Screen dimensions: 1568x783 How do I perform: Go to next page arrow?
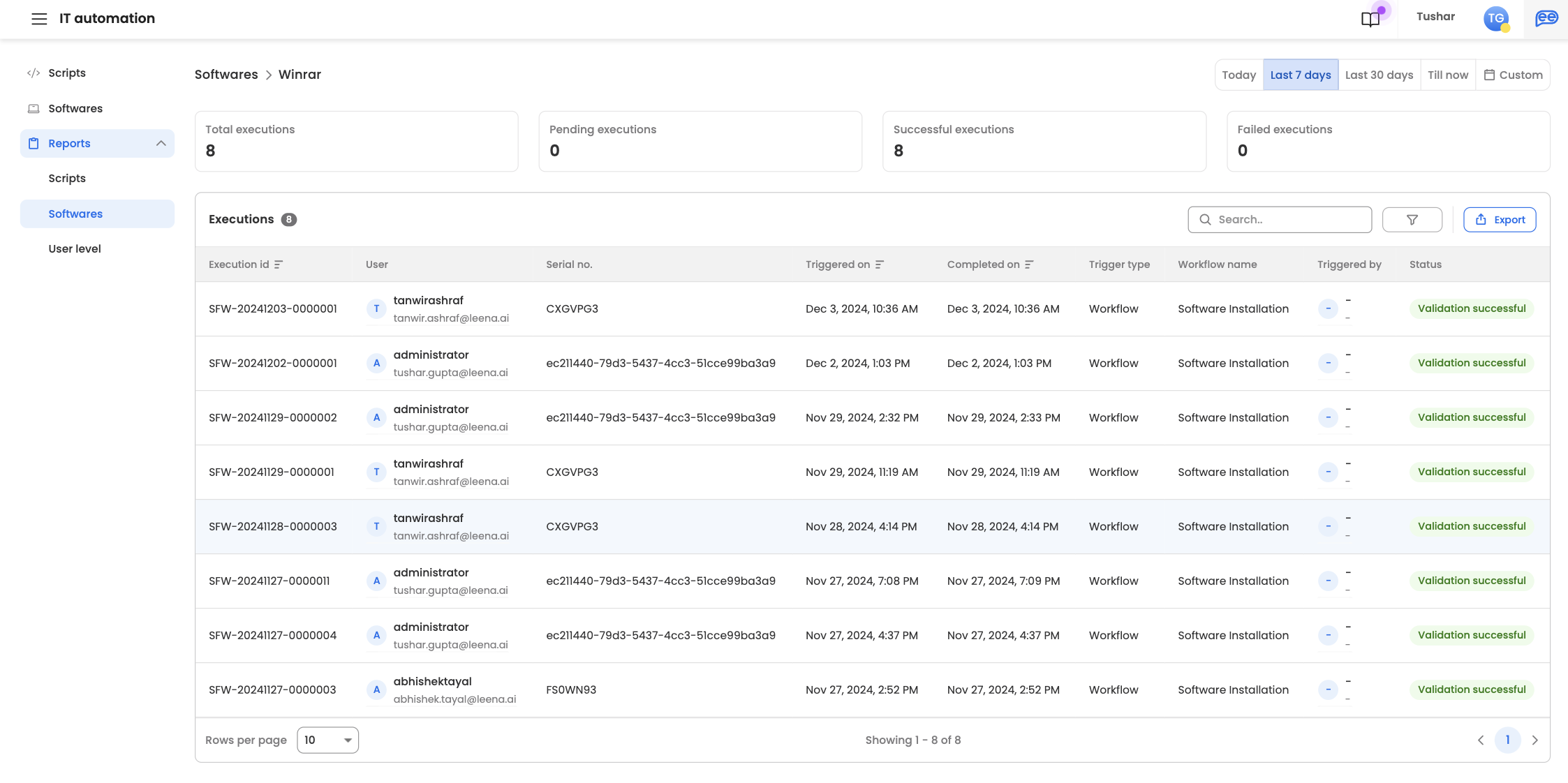1535,740
